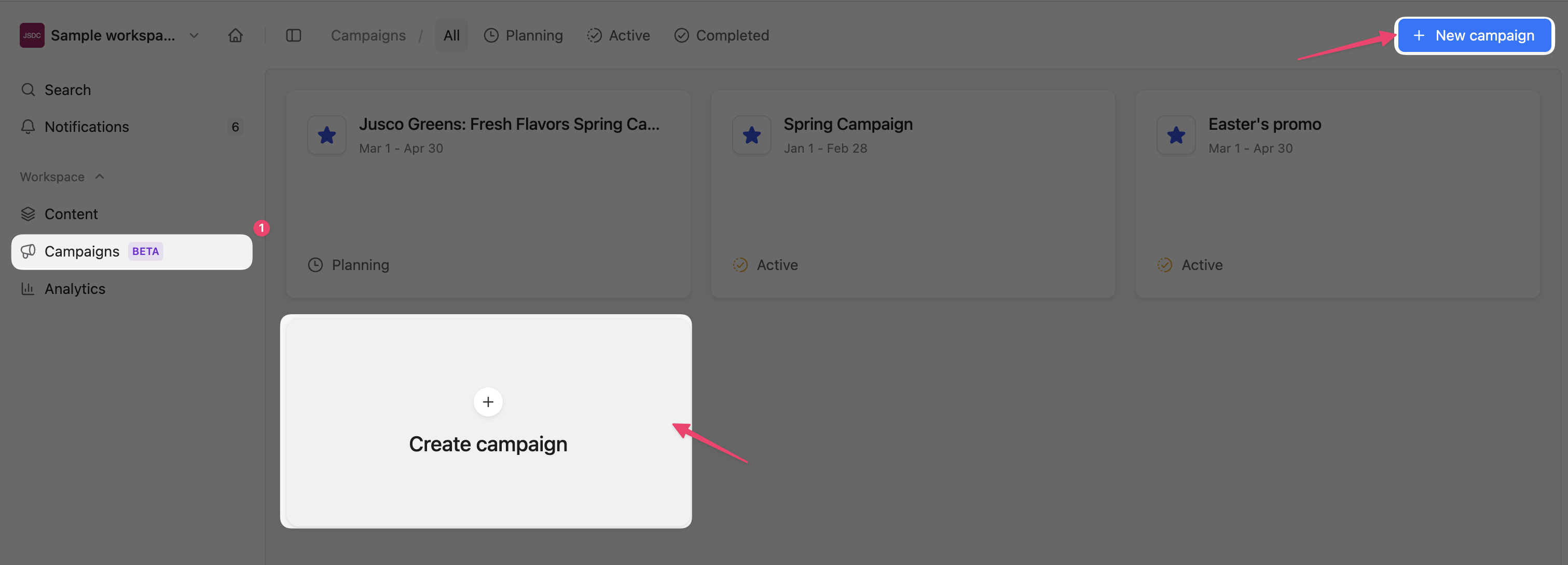Click the New campaign button
Image resolution: width=1568 pixels, height=565 pixels.
[1474, 35]
